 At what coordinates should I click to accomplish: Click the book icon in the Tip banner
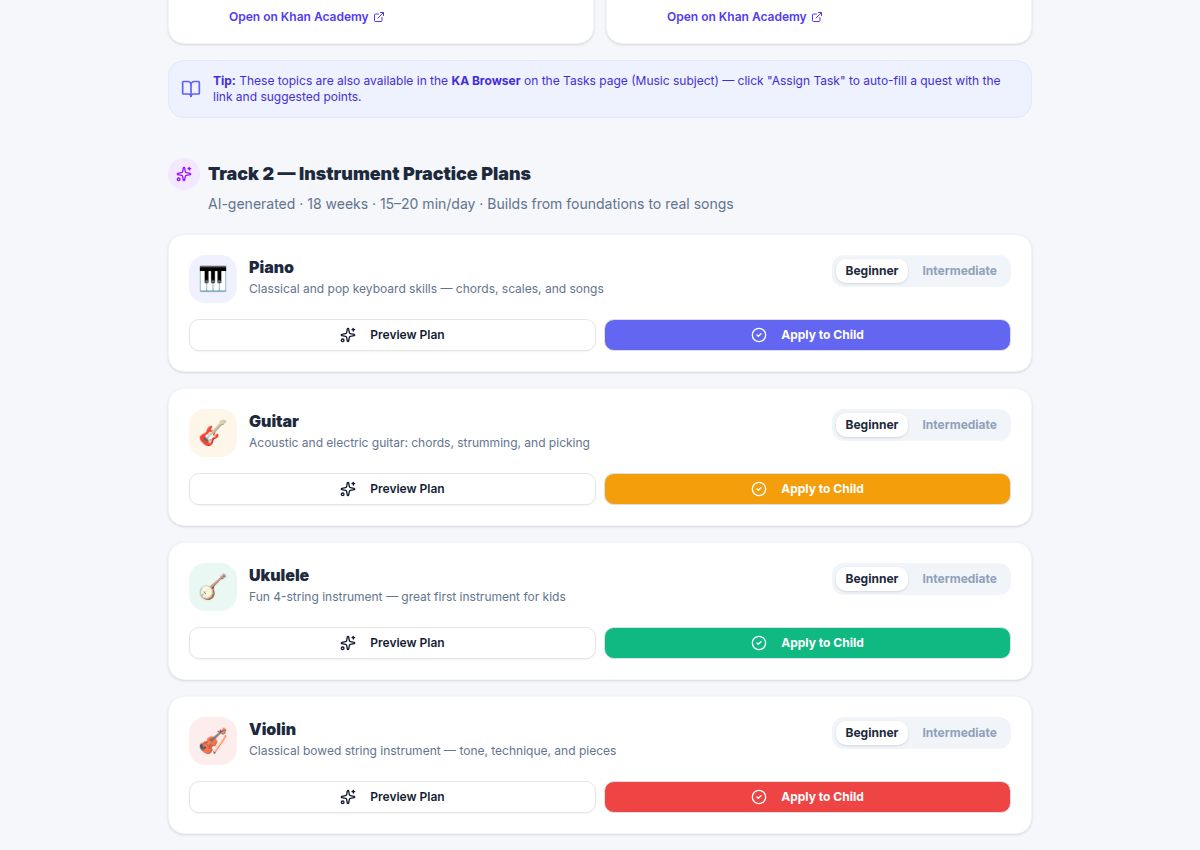point(191,89)
